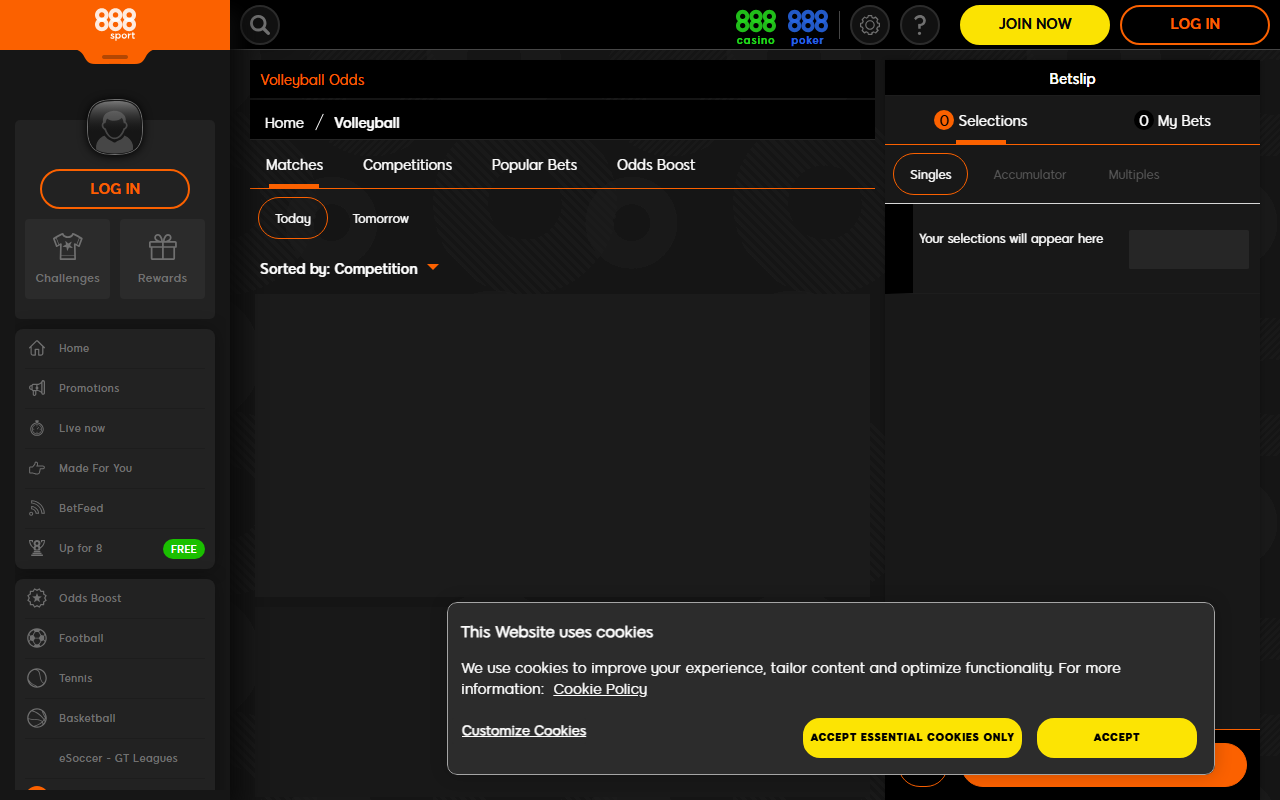
Task: Open help via the question mark icon
Action: (x=920, y=25)
